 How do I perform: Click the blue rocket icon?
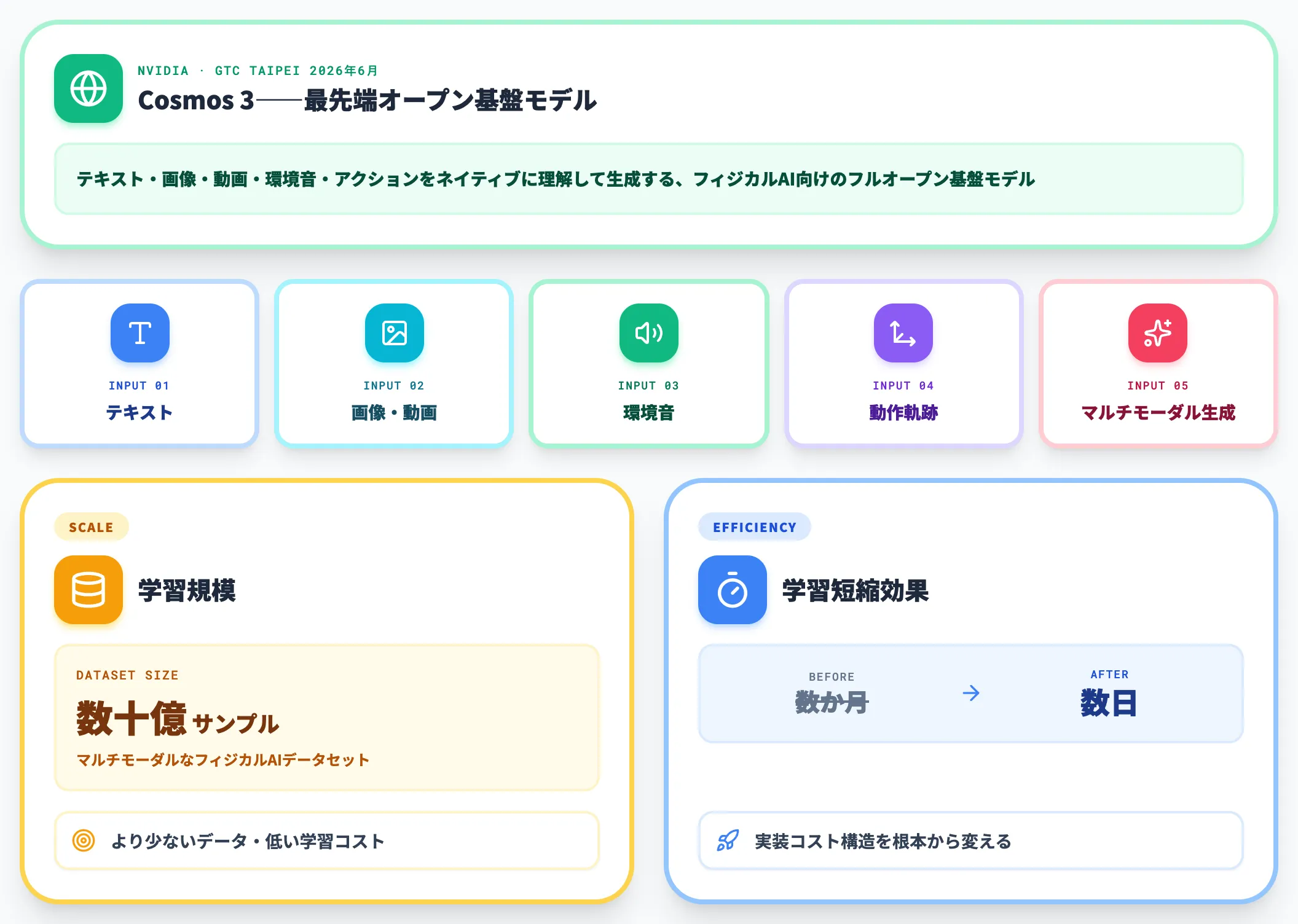[x=728, y=840]
